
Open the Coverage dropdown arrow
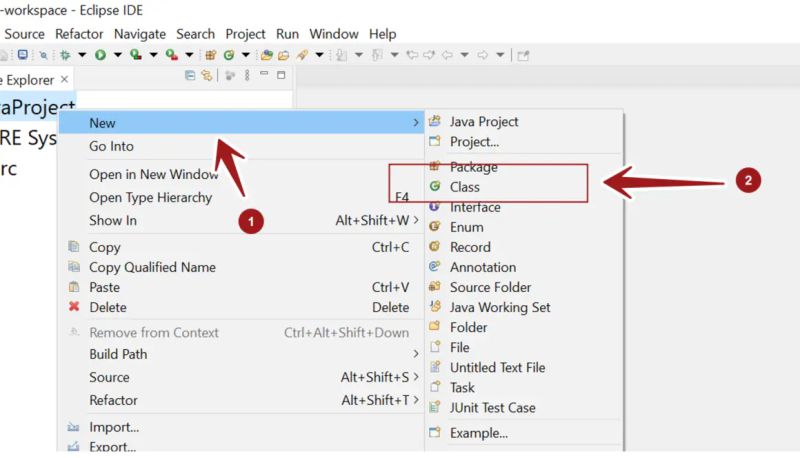pos(154,55)
